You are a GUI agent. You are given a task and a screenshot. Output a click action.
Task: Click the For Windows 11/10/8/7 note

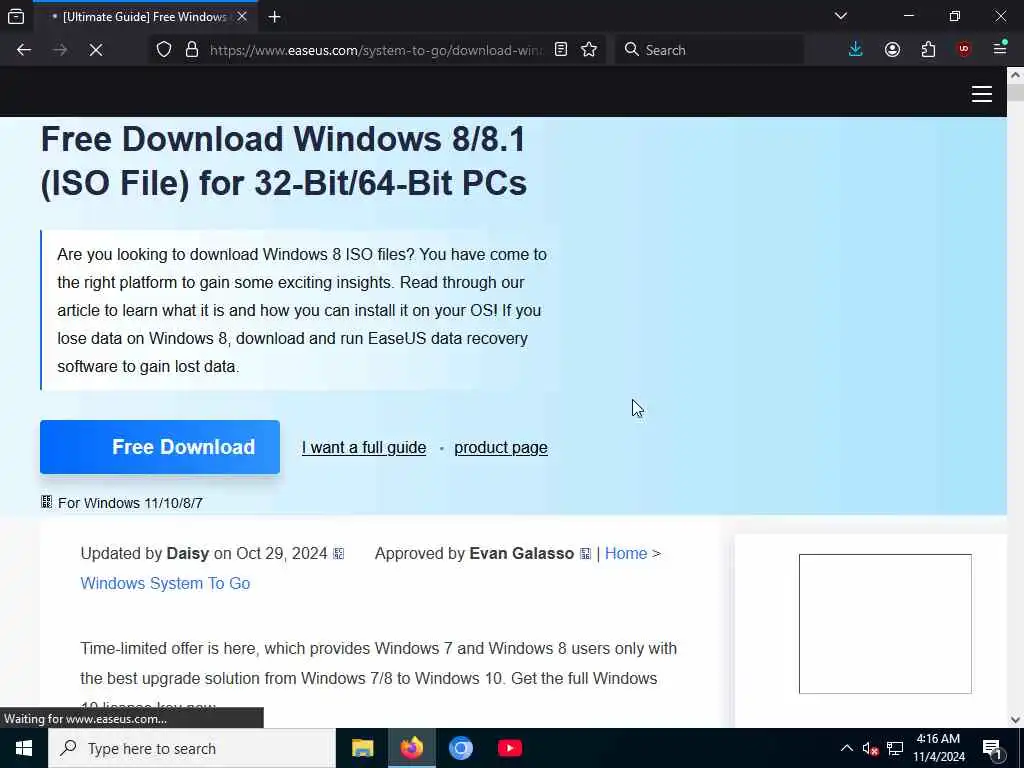(130, 503)
